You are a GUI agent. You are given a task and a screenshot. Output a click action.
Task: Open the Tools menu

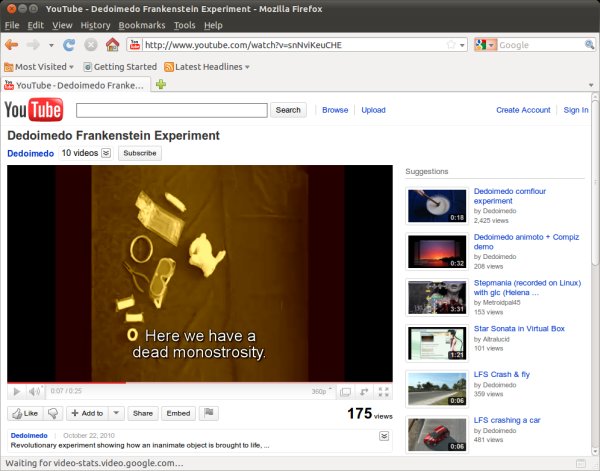184,24
